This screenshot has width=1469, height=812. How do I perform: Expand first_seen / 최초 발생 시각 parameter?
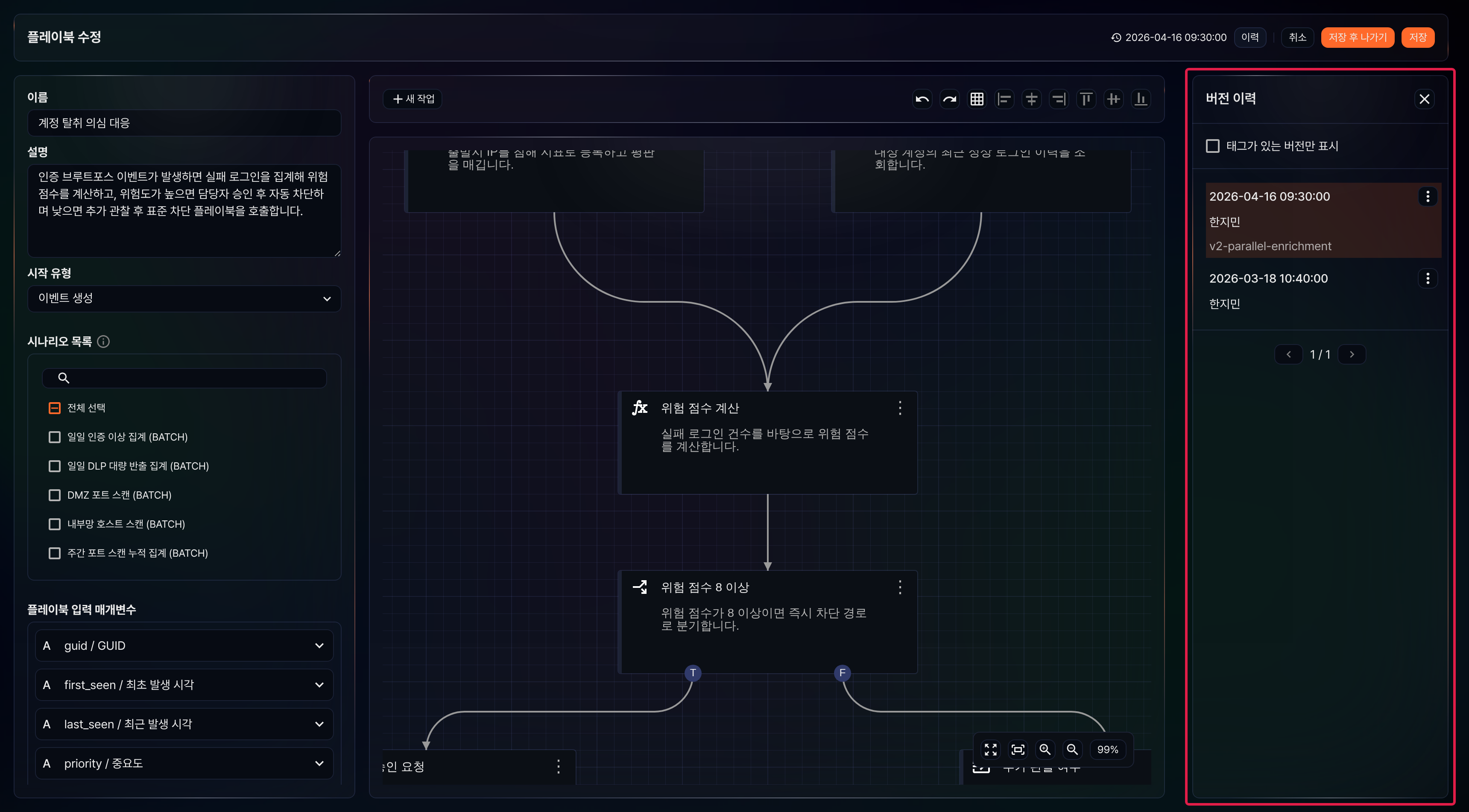pos(184,685)
